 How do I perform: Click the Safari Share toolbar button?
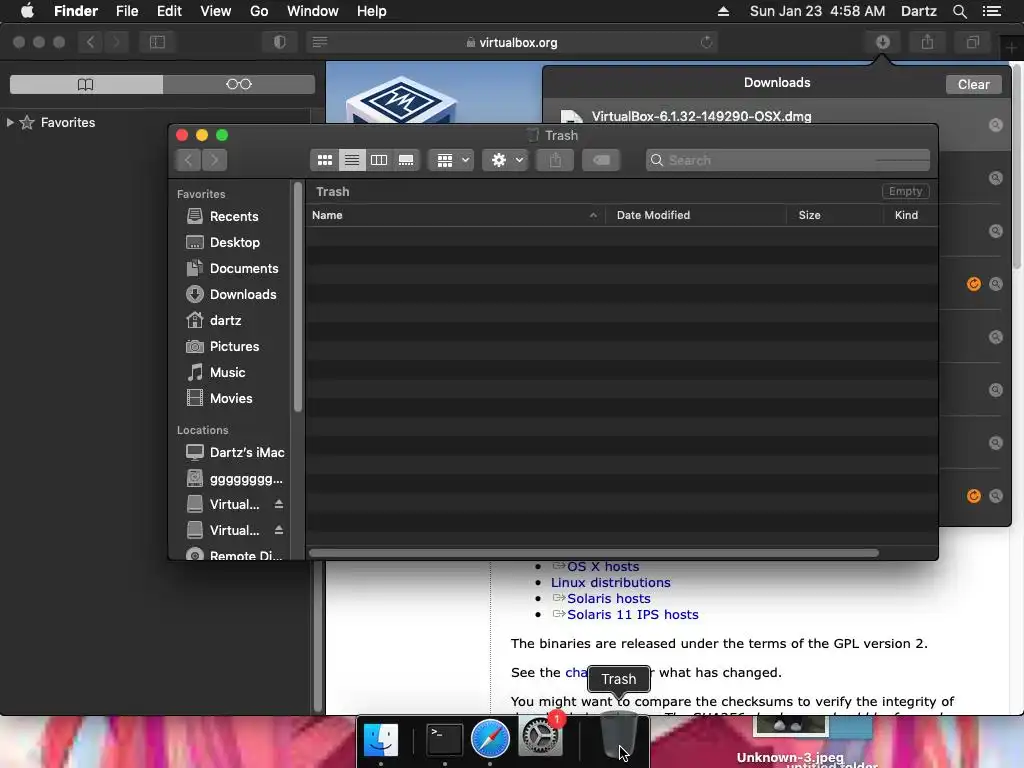point(927,42)
